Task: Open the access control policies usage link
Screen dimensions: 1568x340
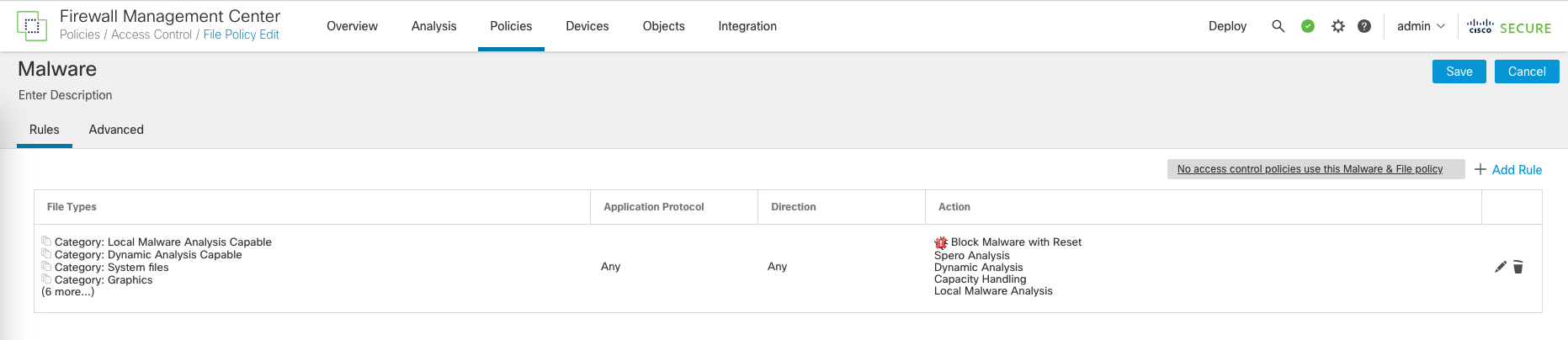Action: 1310,169
